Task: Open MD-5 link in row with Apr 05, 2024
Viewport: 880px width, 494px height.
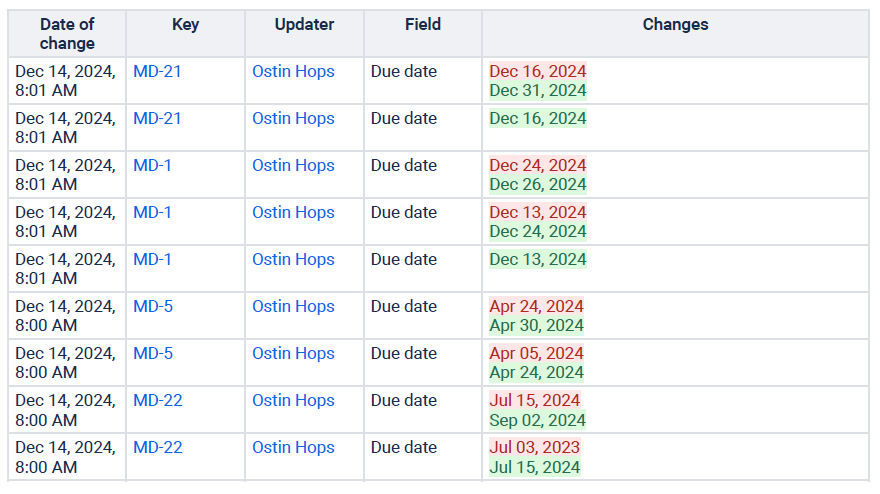Action: pyautogui.click(x=153, y=353)
